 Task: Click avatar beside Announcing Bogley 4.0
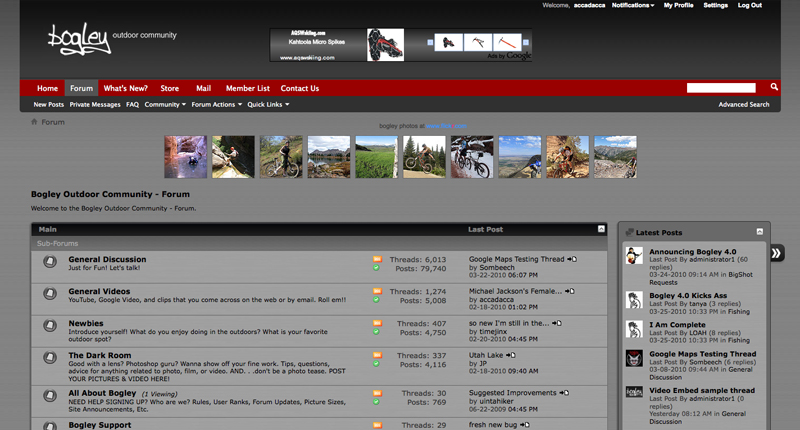click(x=634, y=256)
